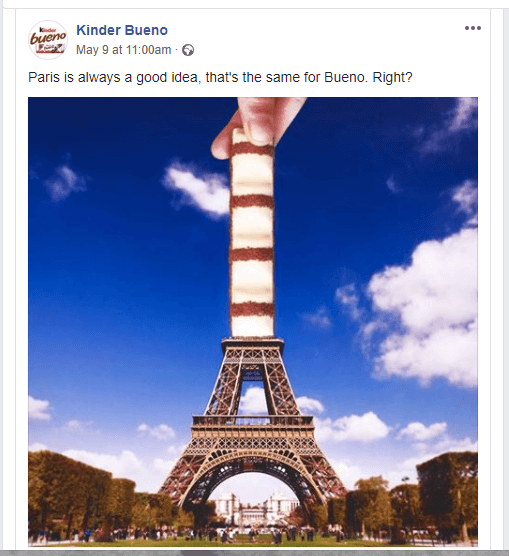
Task: Click the post caption about Paris
Action: [x=220, y=77]
